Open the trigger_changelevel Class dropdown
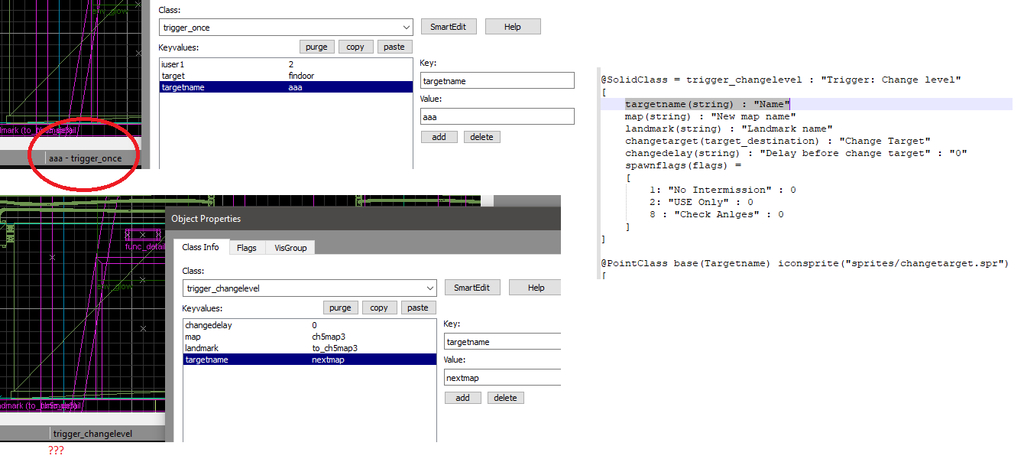Viewport: 1024px width, 459px height. [x=428, y=288]
